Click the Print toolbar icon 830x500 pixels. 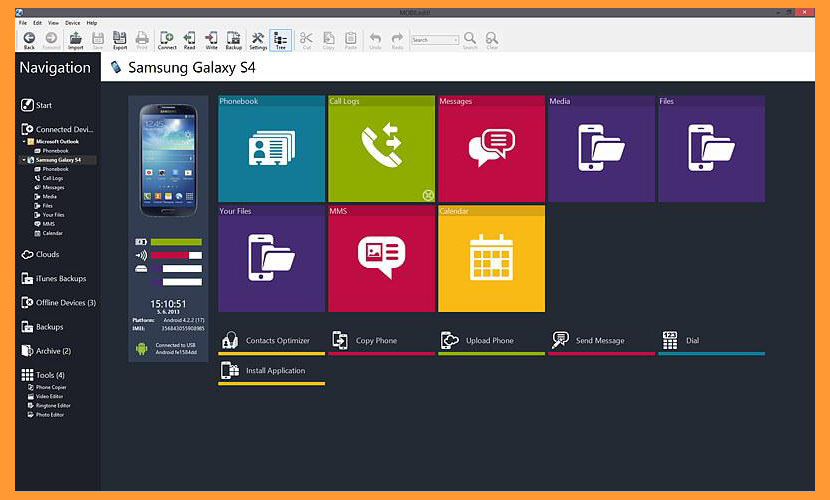[x=142, y=40]
